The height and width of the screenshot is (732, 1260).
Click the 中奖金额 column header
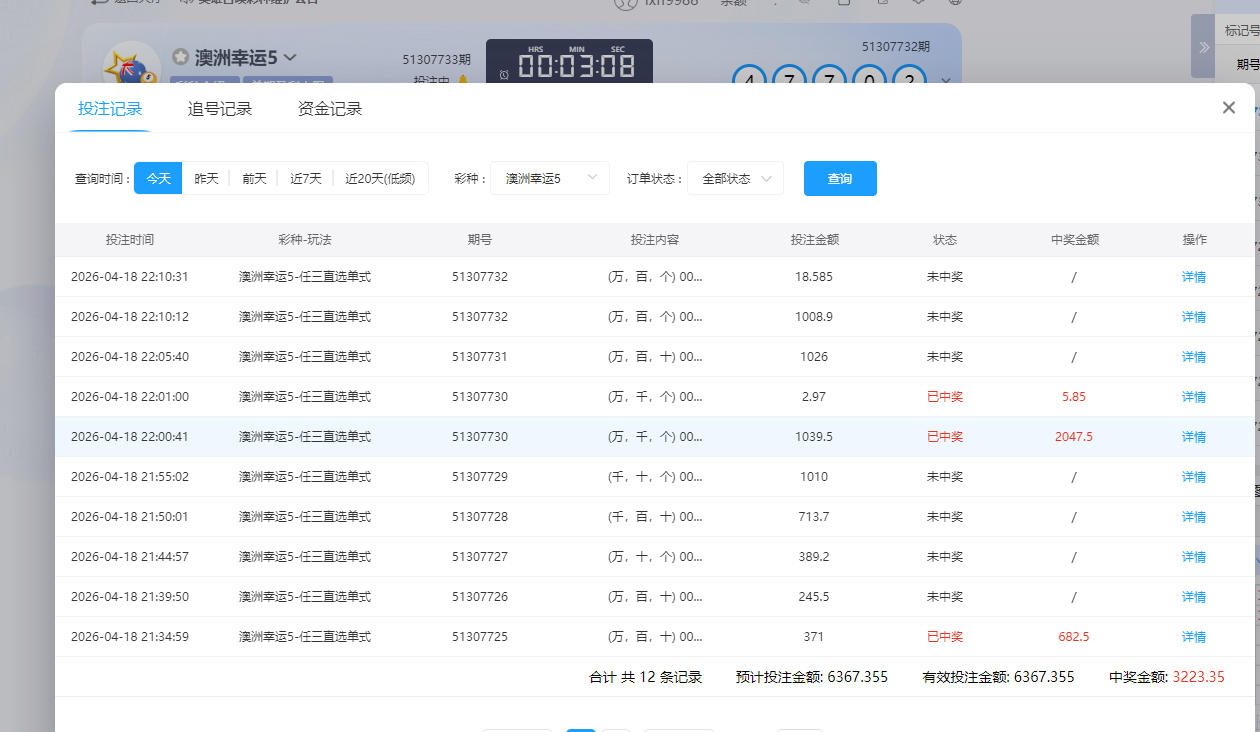point(1075,240)
